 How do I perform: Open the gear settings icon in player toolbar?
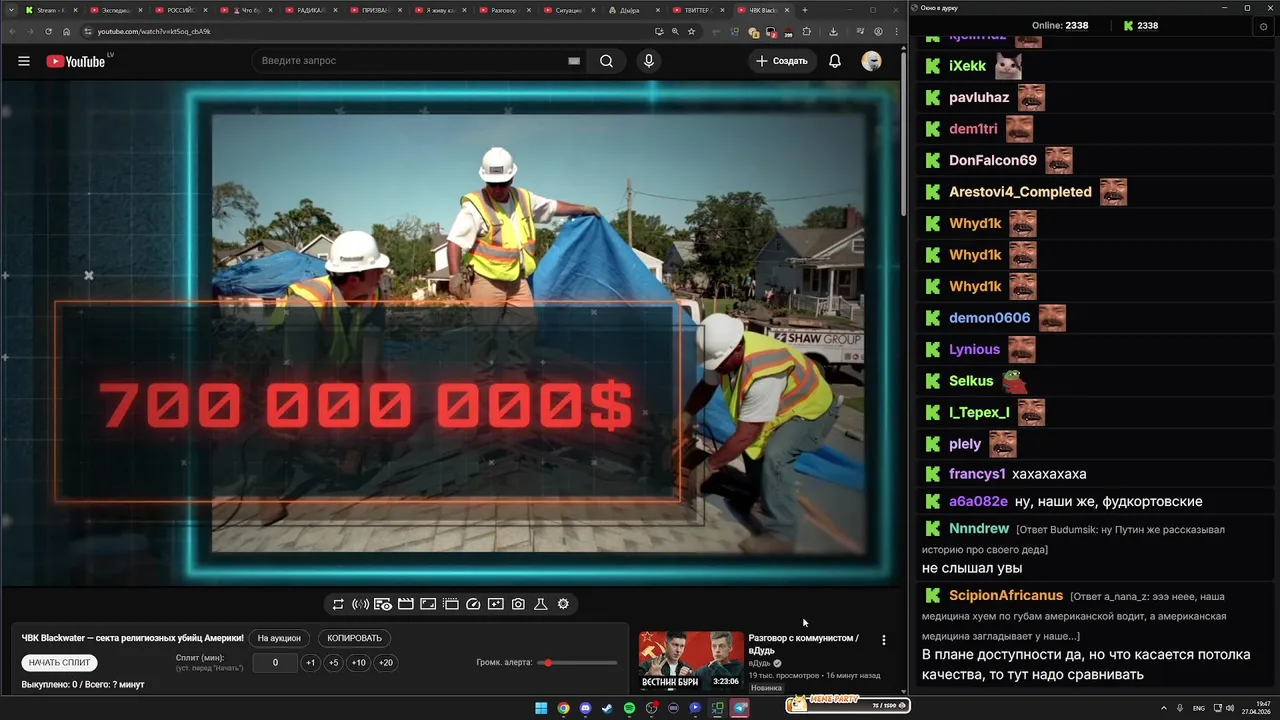(x=563, y=604)
